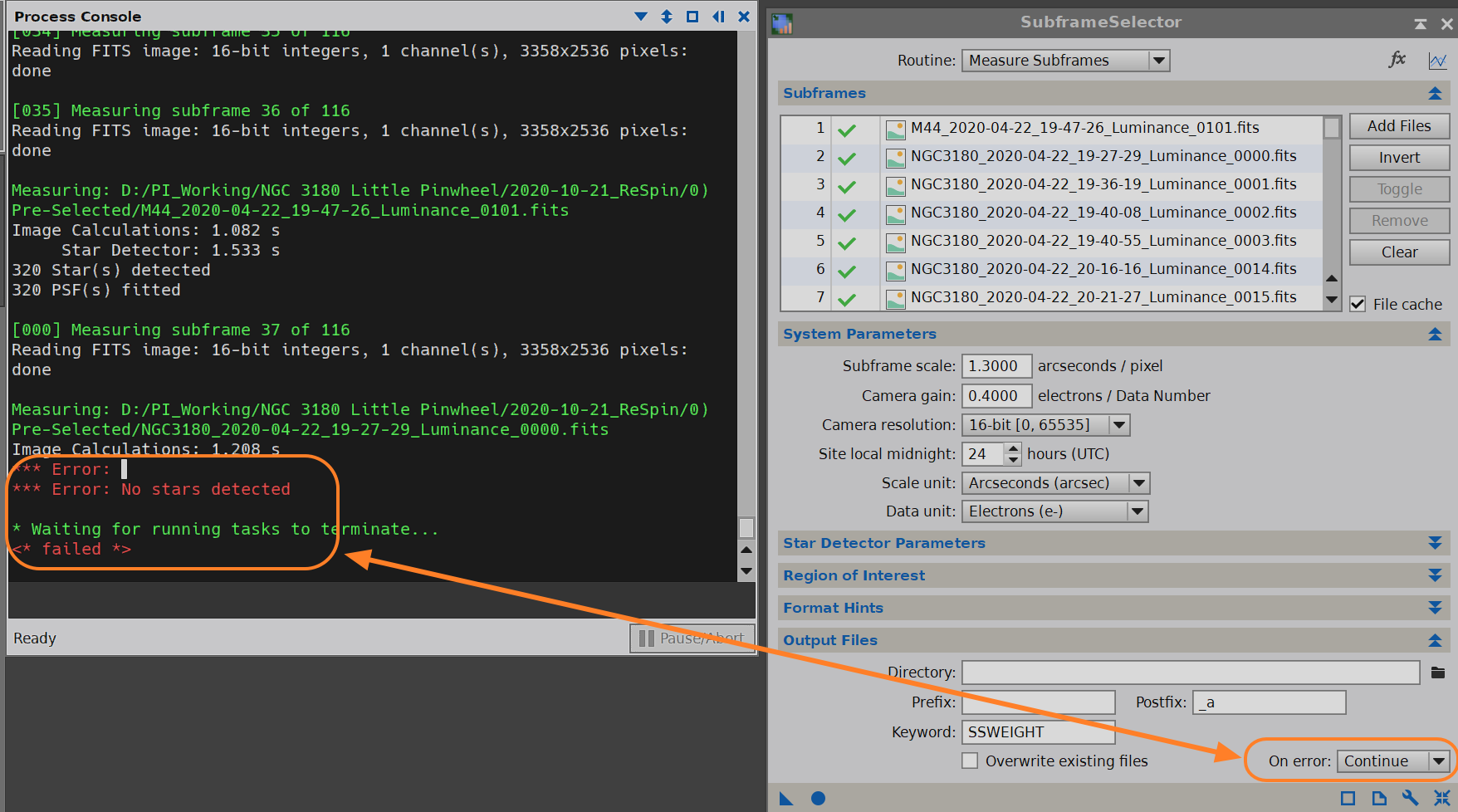
Task: Click the file icon of NGC3180 Luminance_0000.fits
Action: click(x=895, y=158)
